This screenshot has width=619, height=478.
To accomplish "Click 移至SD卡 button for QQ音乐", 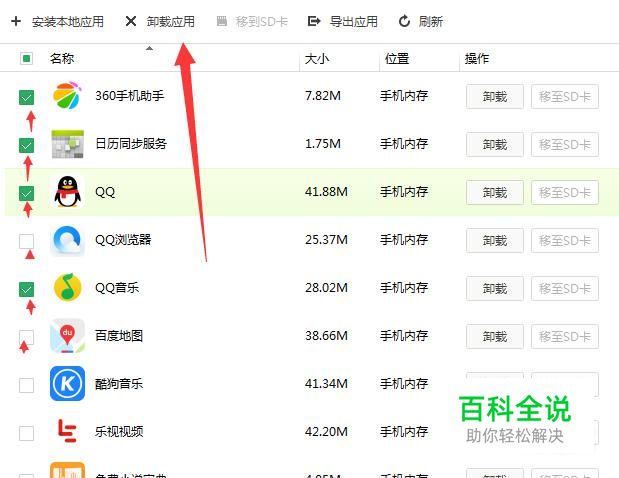I will [x=565, y=289].
